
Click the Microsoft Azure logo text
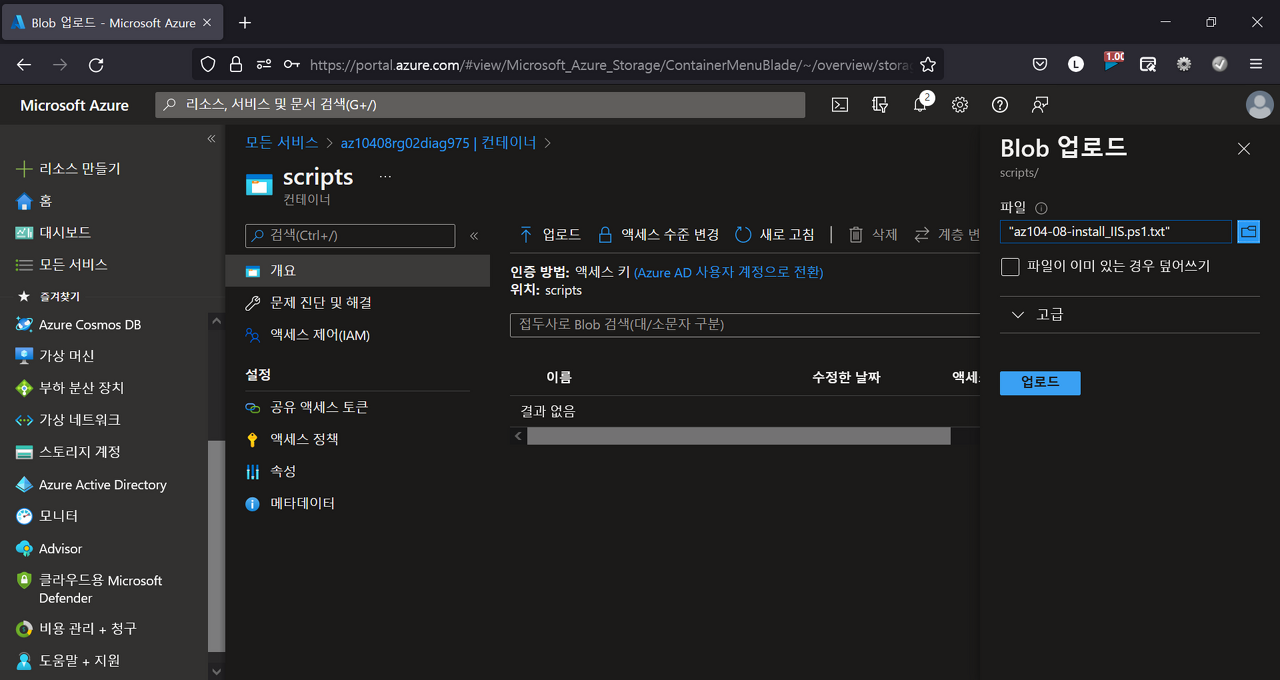coord(75,105)
